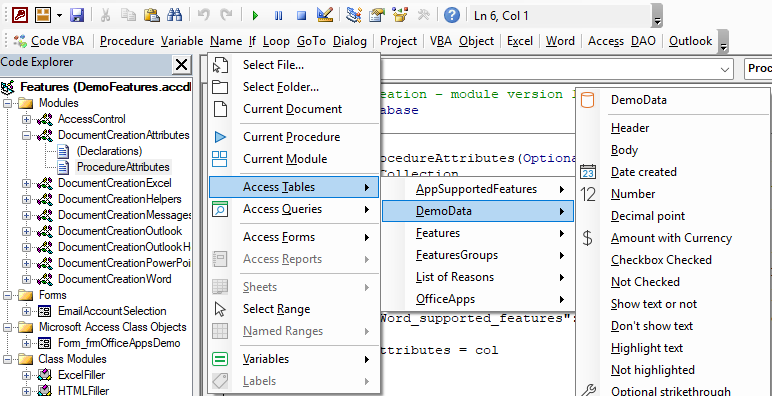This screenshot has height=396, width=772.
Task: Click the Break pause icon
Action: coord(278,16)
